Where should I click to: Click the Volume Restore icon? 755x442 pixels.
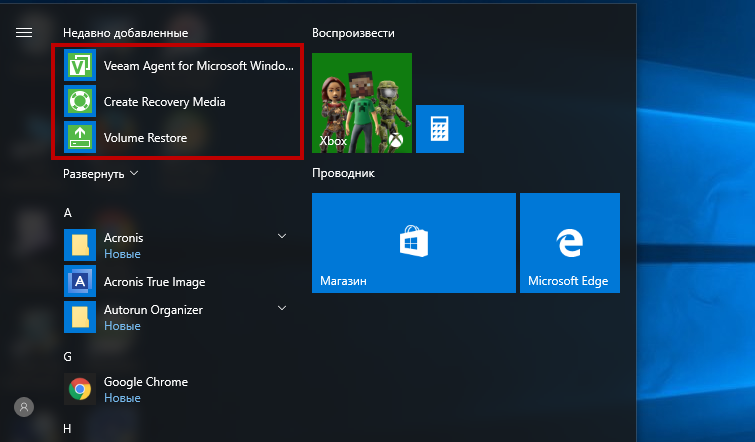point(80,137)
